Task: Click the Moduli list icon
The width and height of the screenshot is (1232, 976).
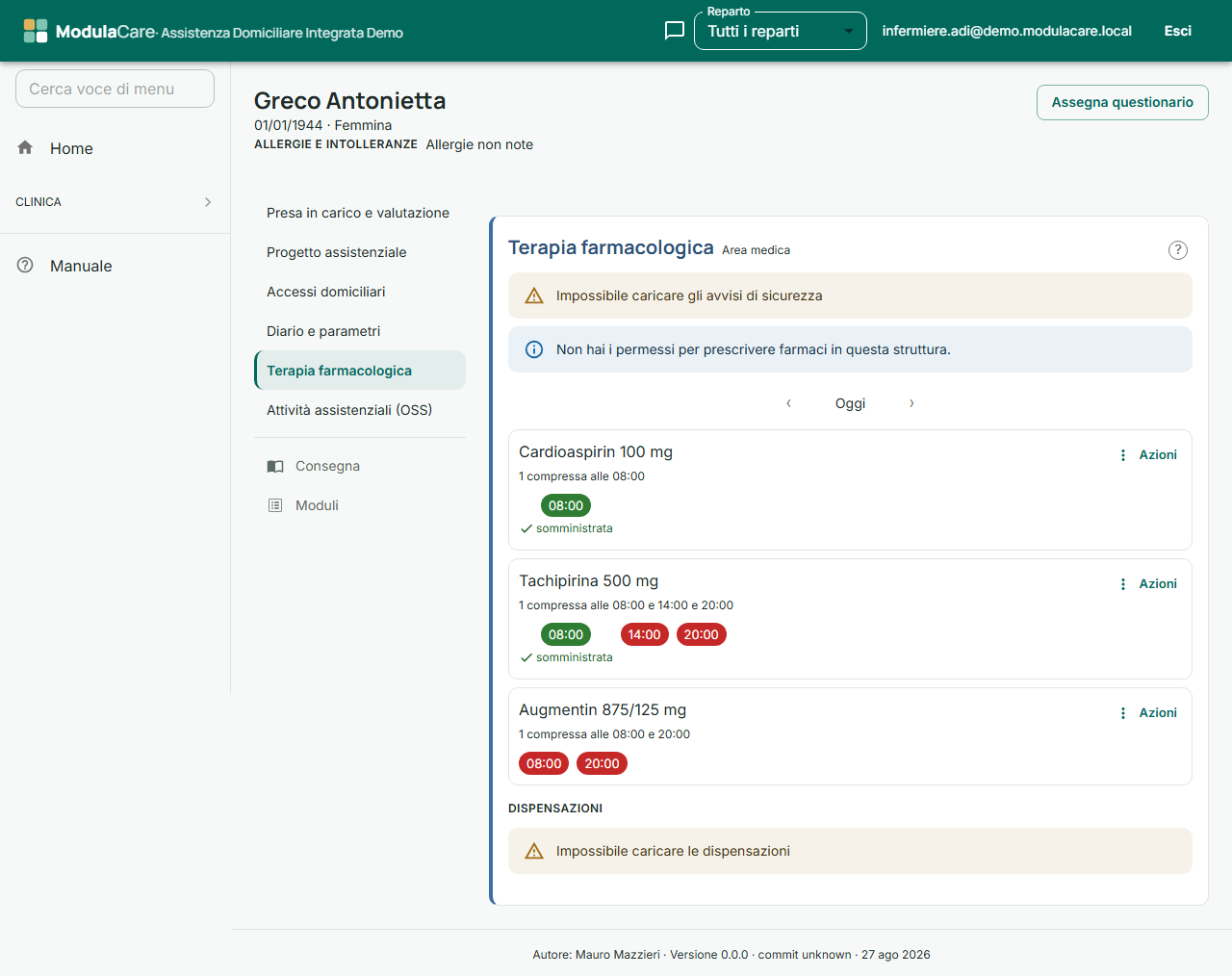Action: (275, 505)
